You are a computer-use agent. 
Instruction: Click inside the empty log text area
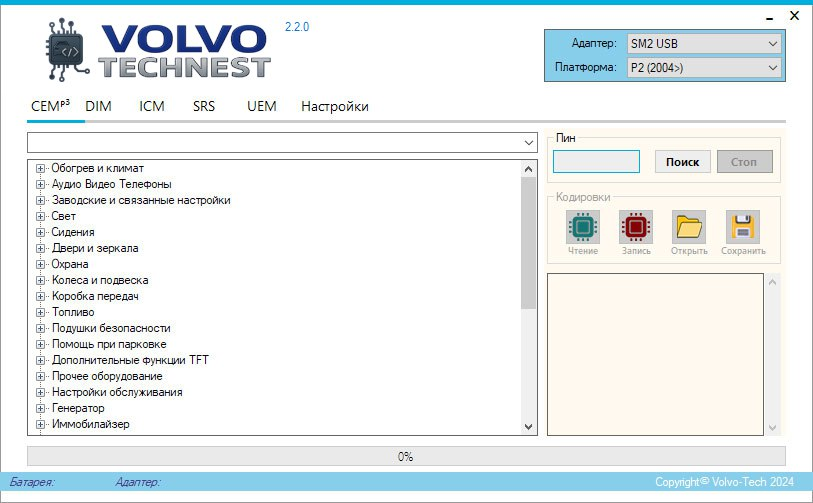coord(655,354)
